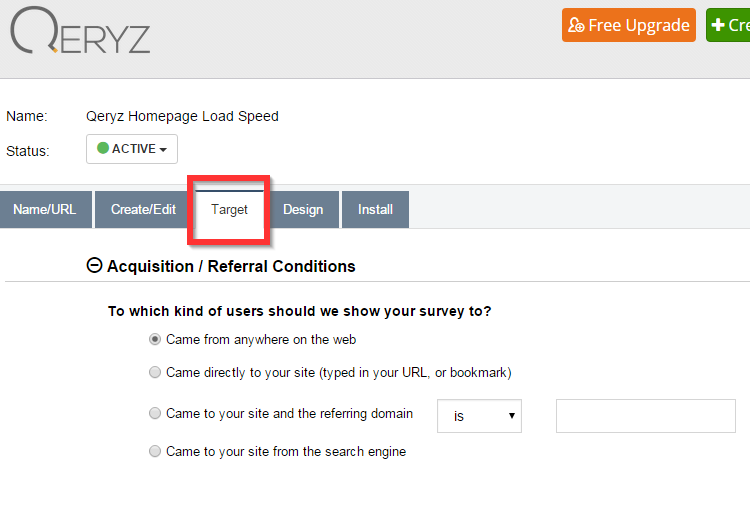Screen dimensions: 750x511
Task: Click the referring domain text field
Action: click(x=645, y=415)
